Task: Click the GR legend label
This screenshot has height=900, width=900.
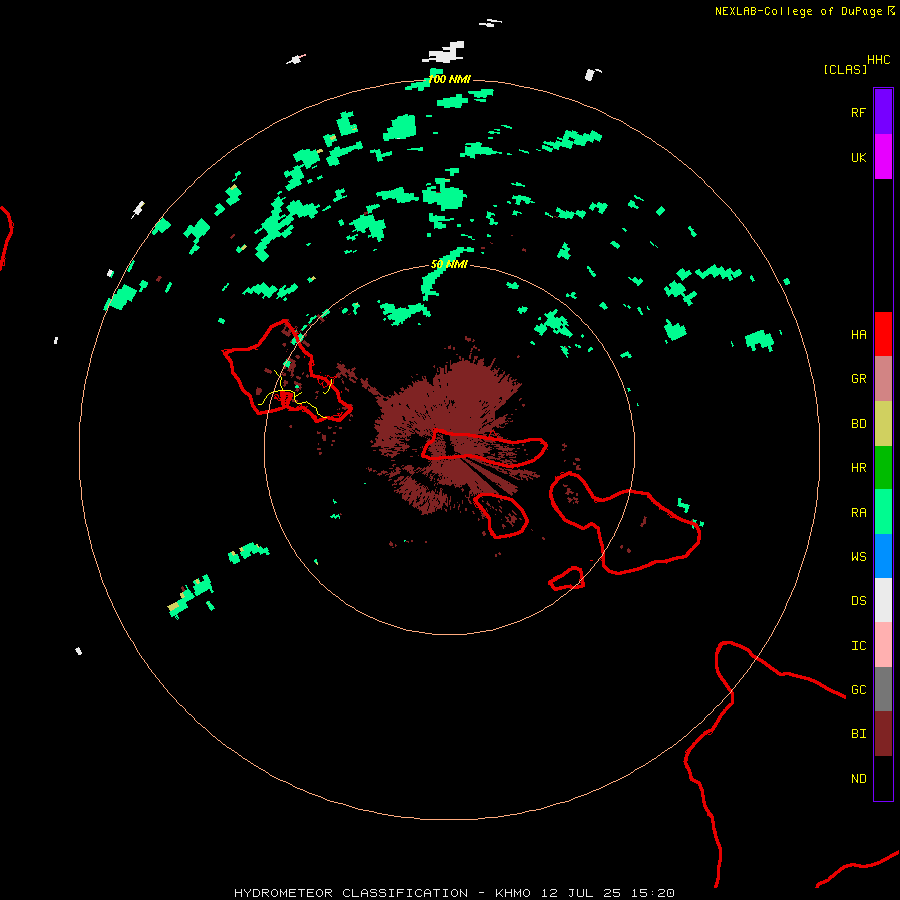Action: 858,379
